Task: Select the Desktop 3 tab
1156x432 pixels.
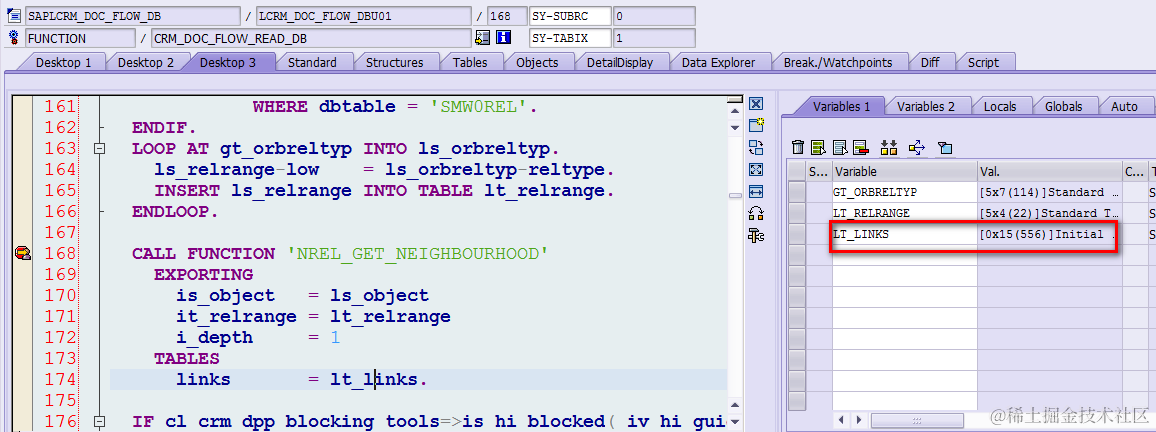Action: 228,63
